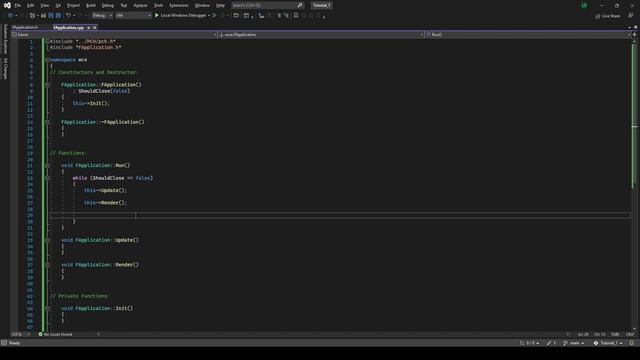Open Live Share
The image size is (640, 360).
[608, 16]
